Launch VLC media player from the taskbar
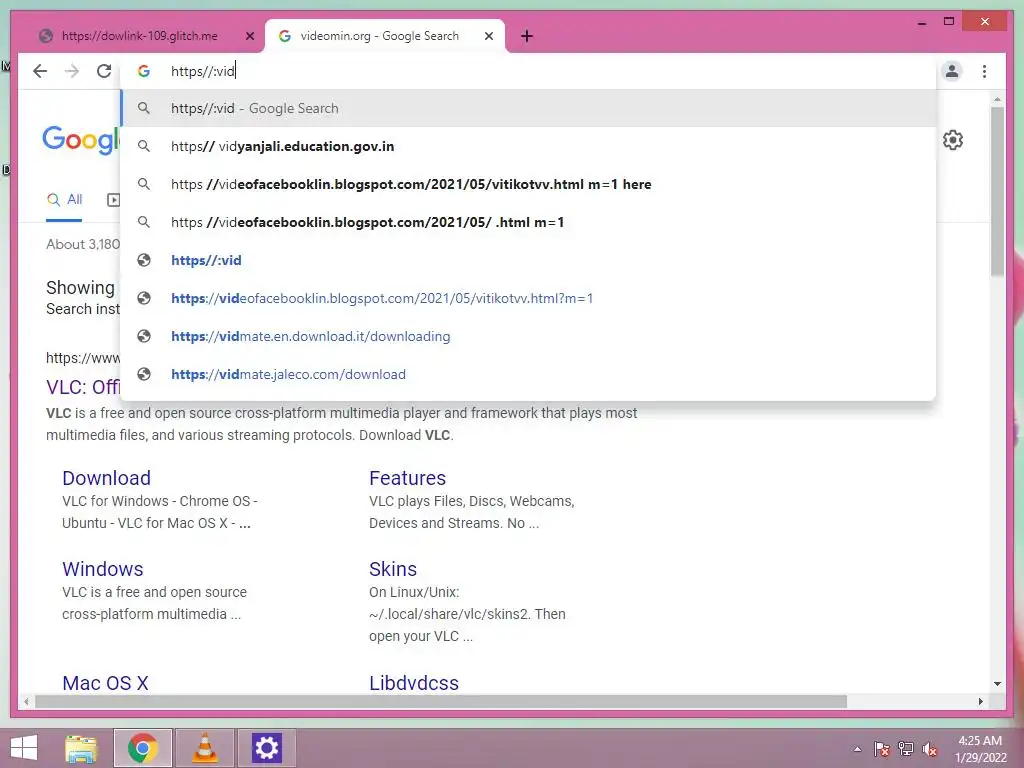The width and height of the screenshot is (1024, 768). 205,748
